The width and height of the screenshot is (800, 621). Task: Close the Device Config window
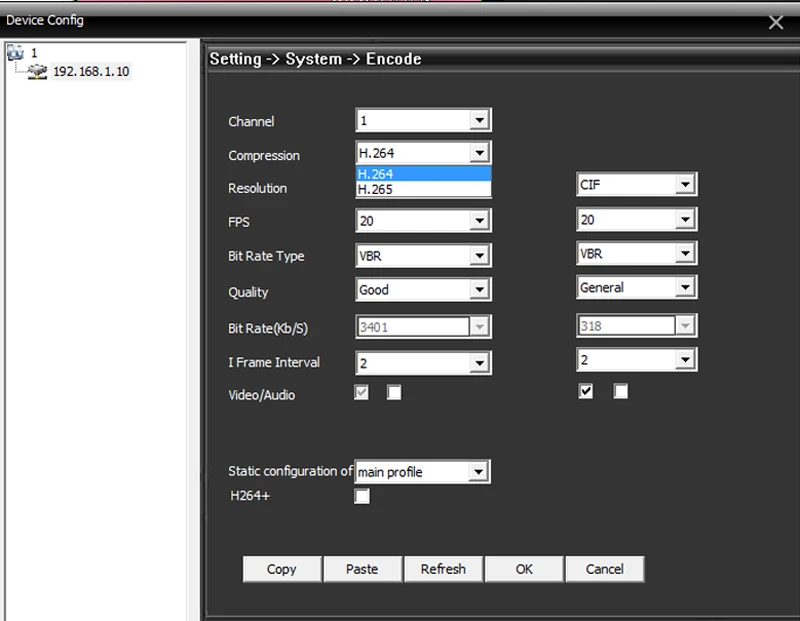(776, 22)
